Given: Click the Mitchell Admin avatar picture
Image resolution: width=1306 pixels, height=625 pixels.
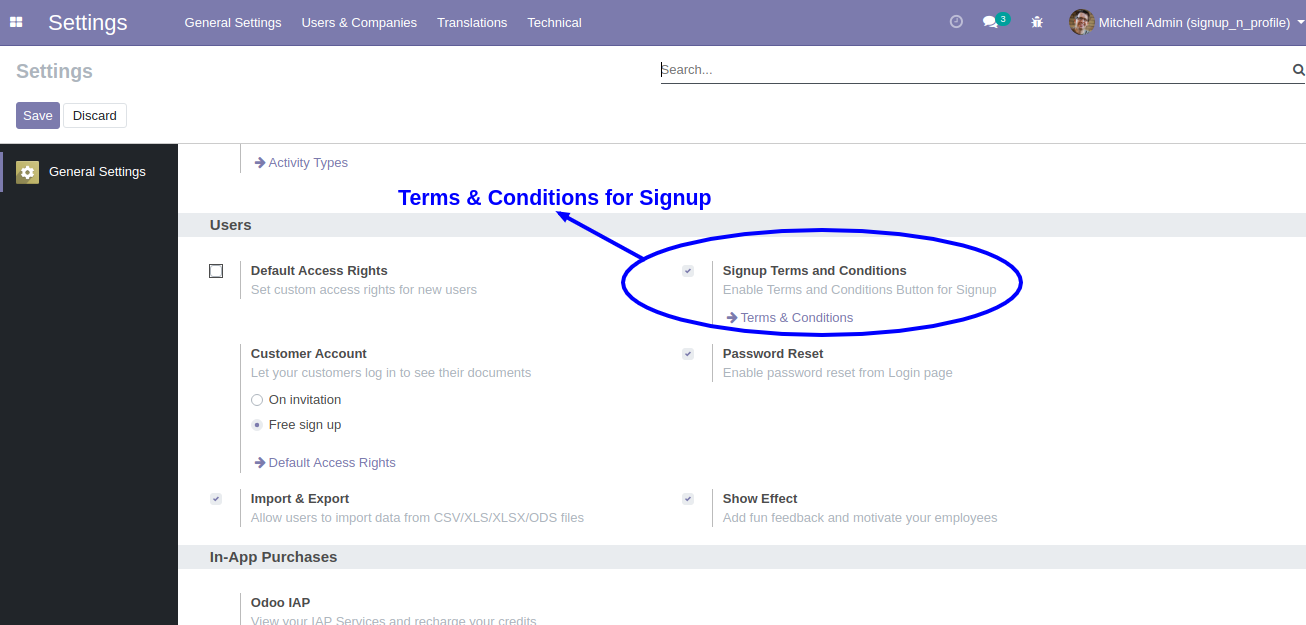Looking at the screenshot, I should pyautogui.click(x=1081, y=22).
